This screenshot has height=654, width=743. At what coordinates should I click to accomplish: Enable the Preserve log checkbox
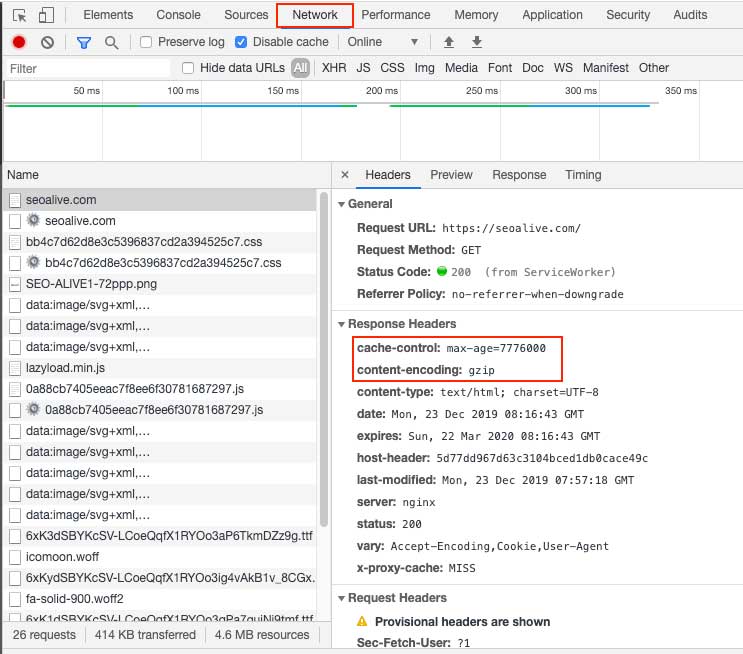click(x=146, y=42)
